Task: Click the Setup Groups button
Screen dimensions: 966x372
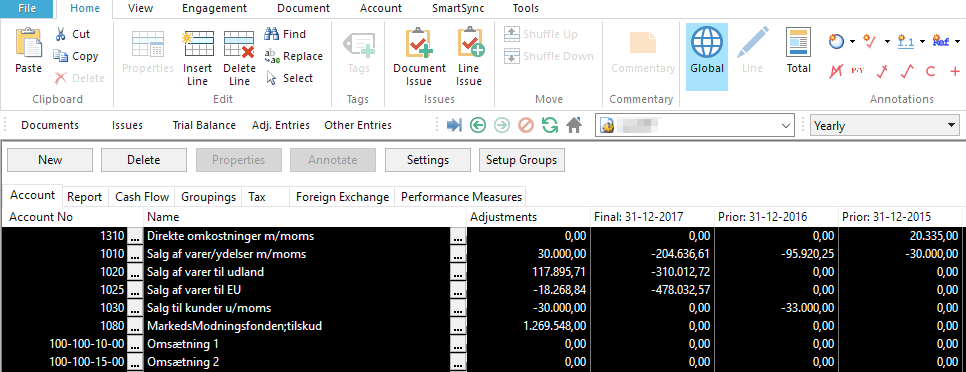Action: pyautogui.click(x=521, y=160)
